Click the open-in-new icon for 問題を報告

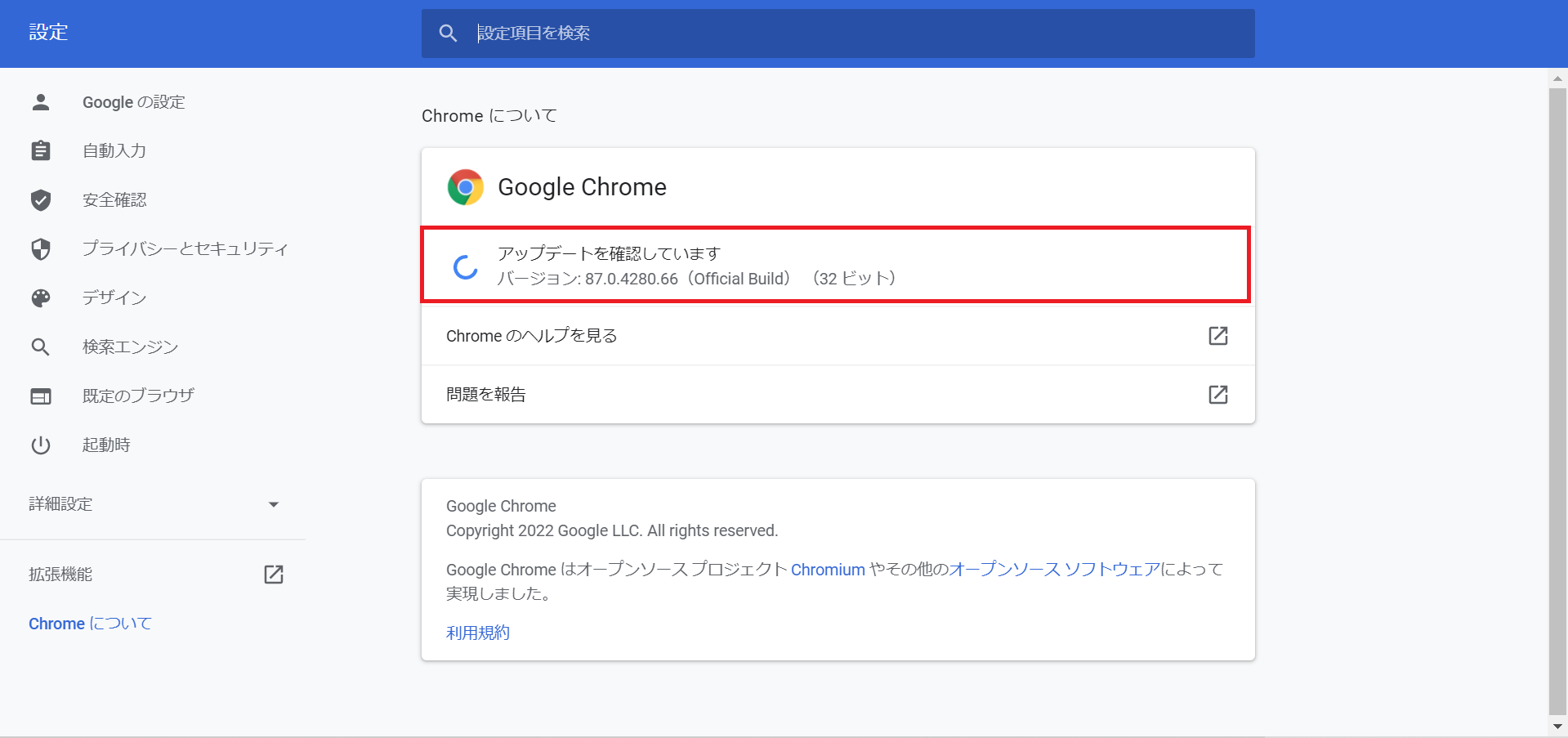[x=1218, y=395]
